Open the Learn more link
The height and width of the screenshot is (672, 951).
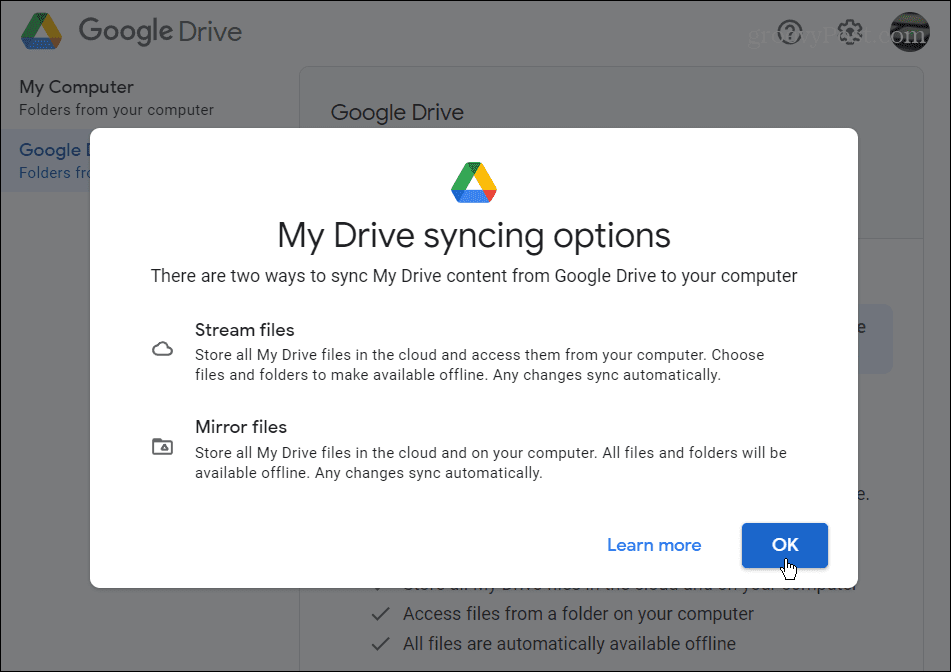654,545
